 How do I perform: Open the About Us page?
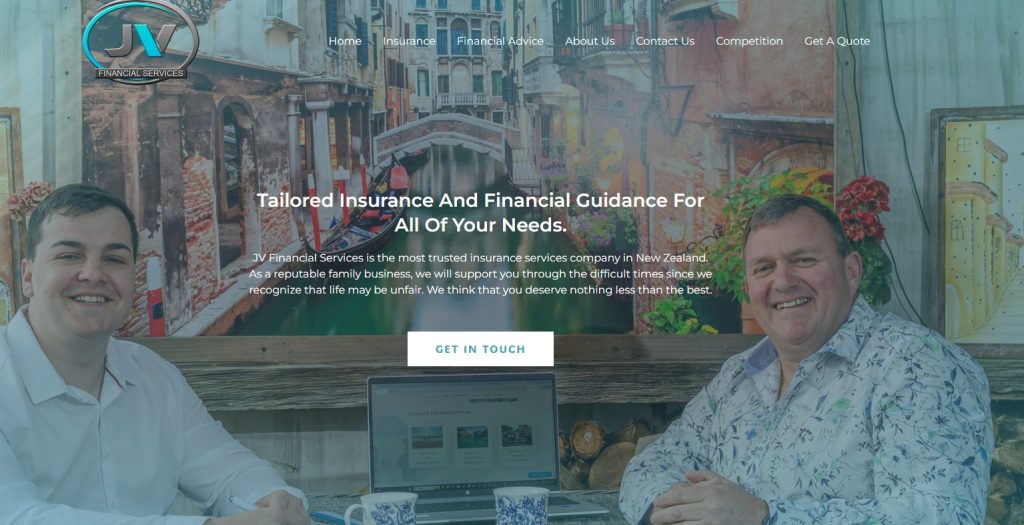[590, 41]
